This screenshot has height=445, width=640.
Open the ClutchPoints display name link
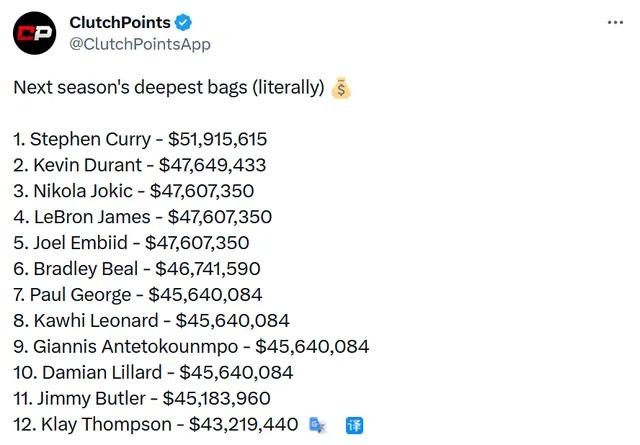click(121, 23)
